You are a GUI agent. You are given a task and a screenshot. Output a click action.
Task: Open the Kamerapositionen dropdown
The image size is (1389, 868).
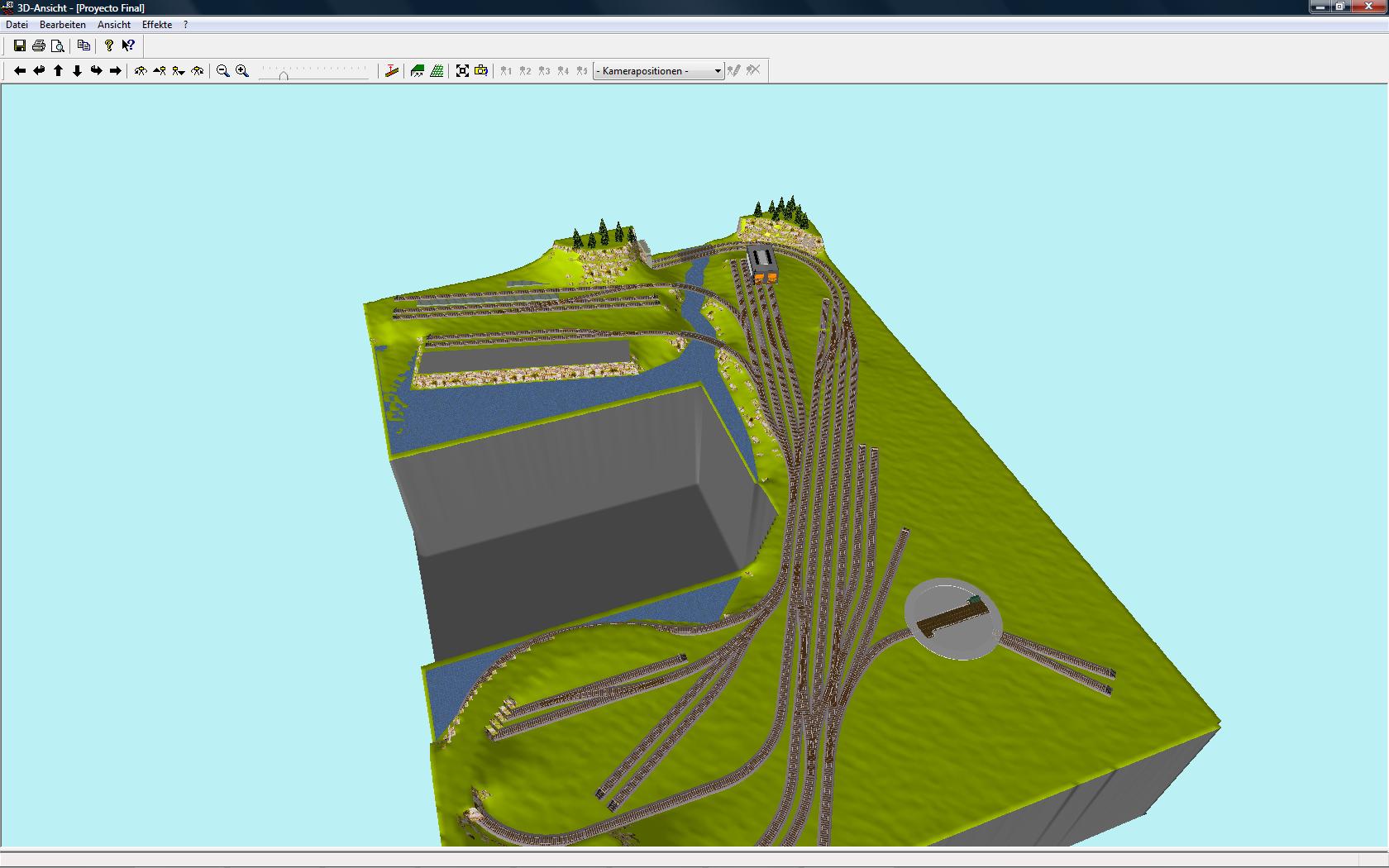(x=659, y=71)
